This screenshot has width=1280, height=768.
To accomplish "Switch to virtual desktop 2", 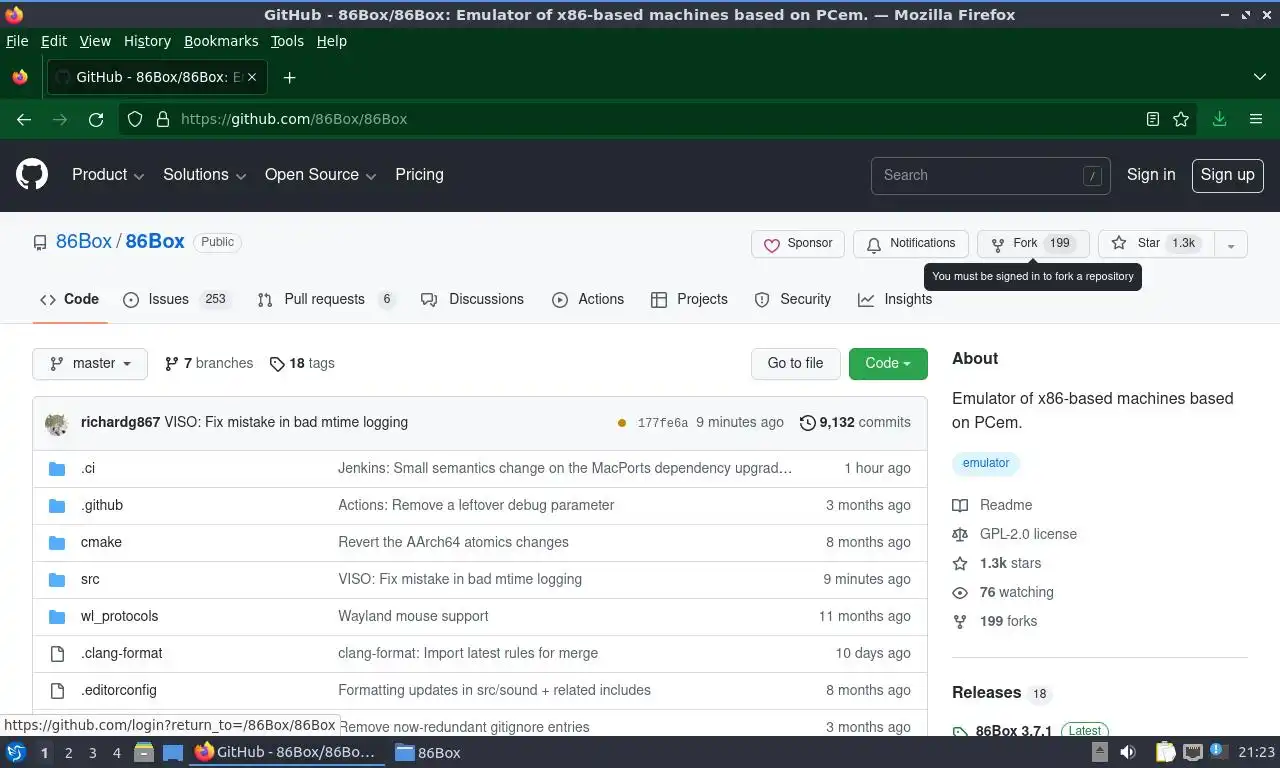I will coord(68,753).
